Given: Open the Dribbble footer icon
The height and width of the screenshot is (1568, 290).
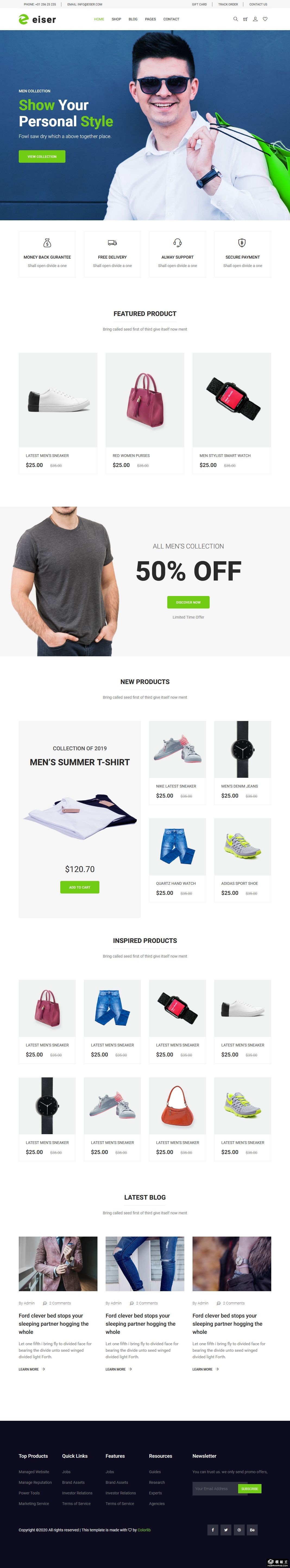Looking at the screenshot, I should [x=239, y=1530].
